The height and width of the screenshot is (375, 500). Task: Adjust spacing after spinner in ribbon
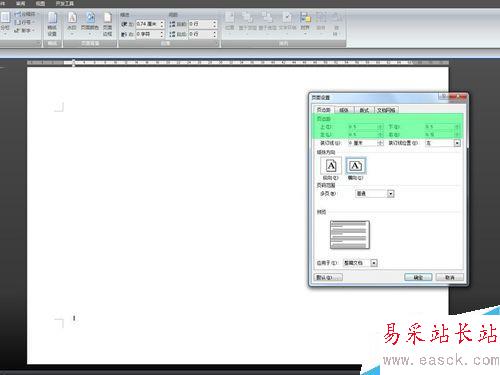215,34
